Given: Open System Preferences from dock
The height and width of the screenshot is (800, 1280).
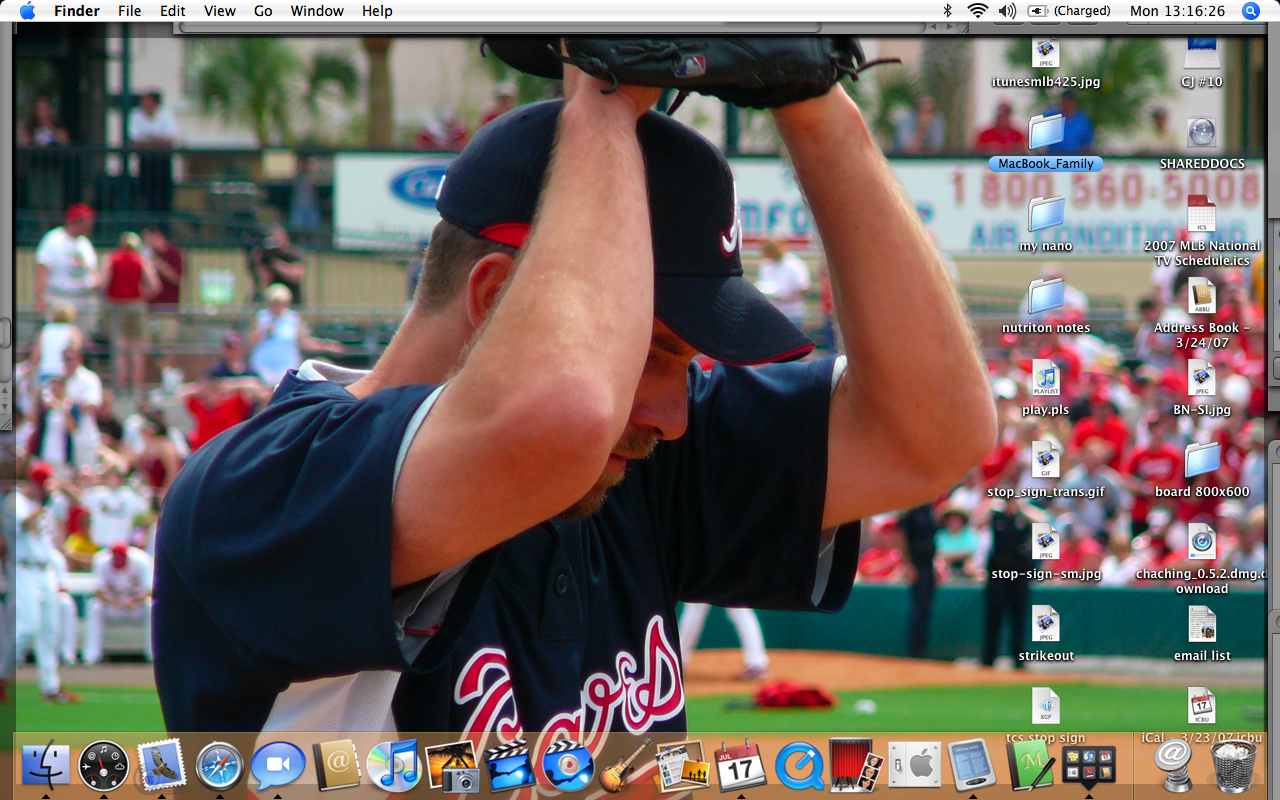Looking at the screenshot, I should point(914,766).
